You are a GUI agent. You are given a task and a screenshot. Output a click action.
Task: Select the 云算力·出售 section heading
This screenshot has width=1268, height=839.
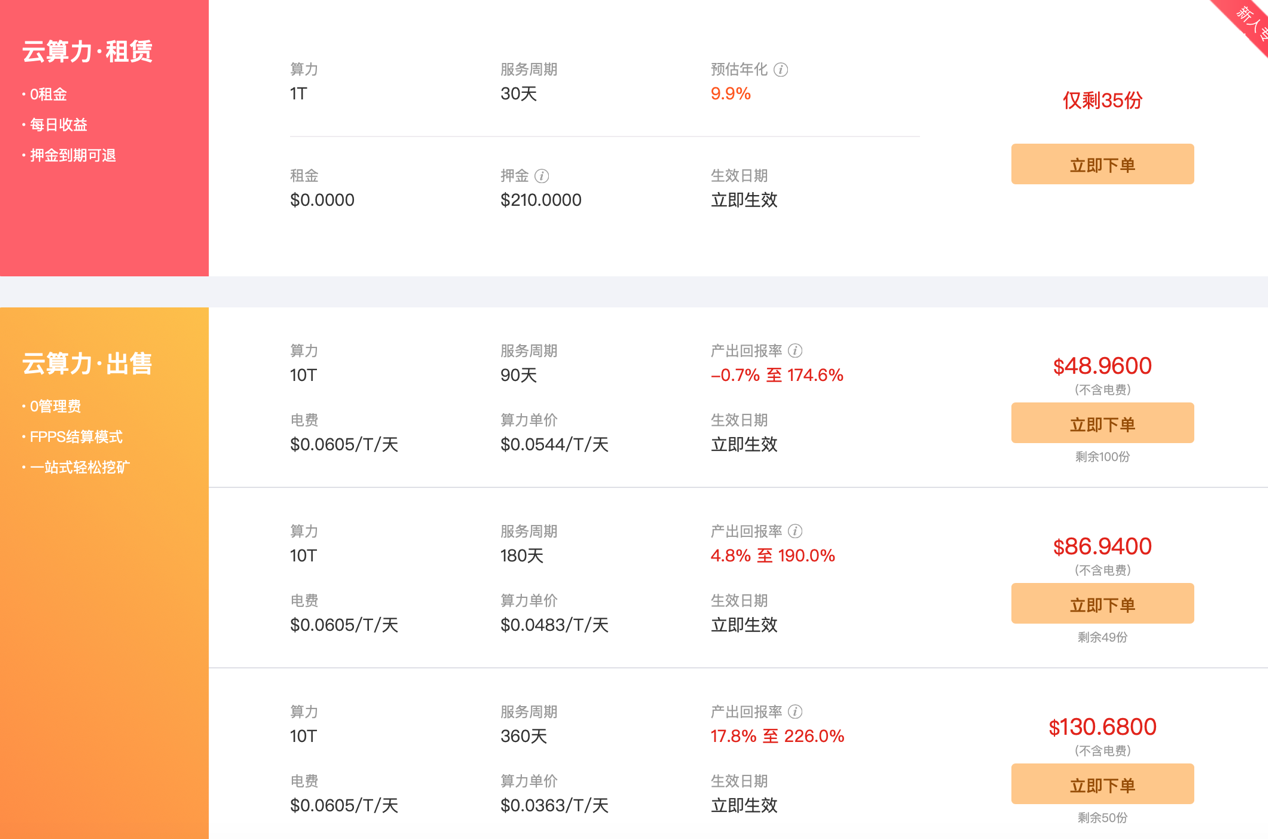[x=87, y=364]
